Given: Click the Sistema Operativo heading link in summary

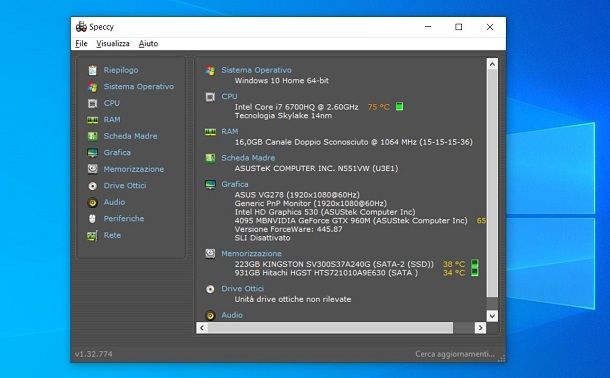Looking at the screenshot, I should (256, 70).
